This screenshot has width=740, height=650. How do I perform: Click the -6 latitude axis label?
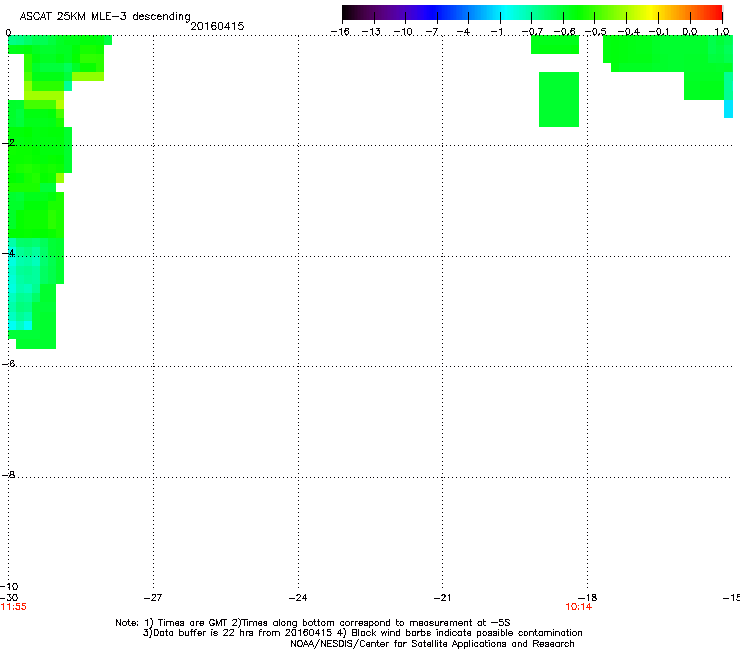click(x=8, y=364)
